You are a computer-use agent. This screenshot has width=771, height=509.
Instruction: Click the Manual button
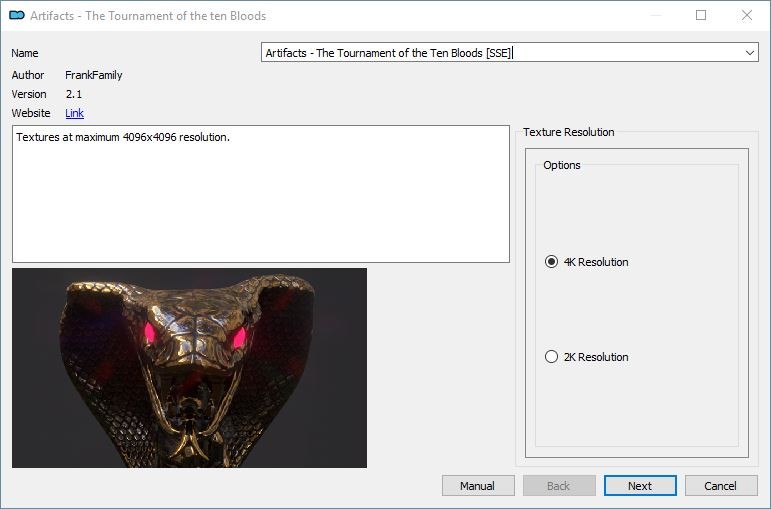pos(478,486)
